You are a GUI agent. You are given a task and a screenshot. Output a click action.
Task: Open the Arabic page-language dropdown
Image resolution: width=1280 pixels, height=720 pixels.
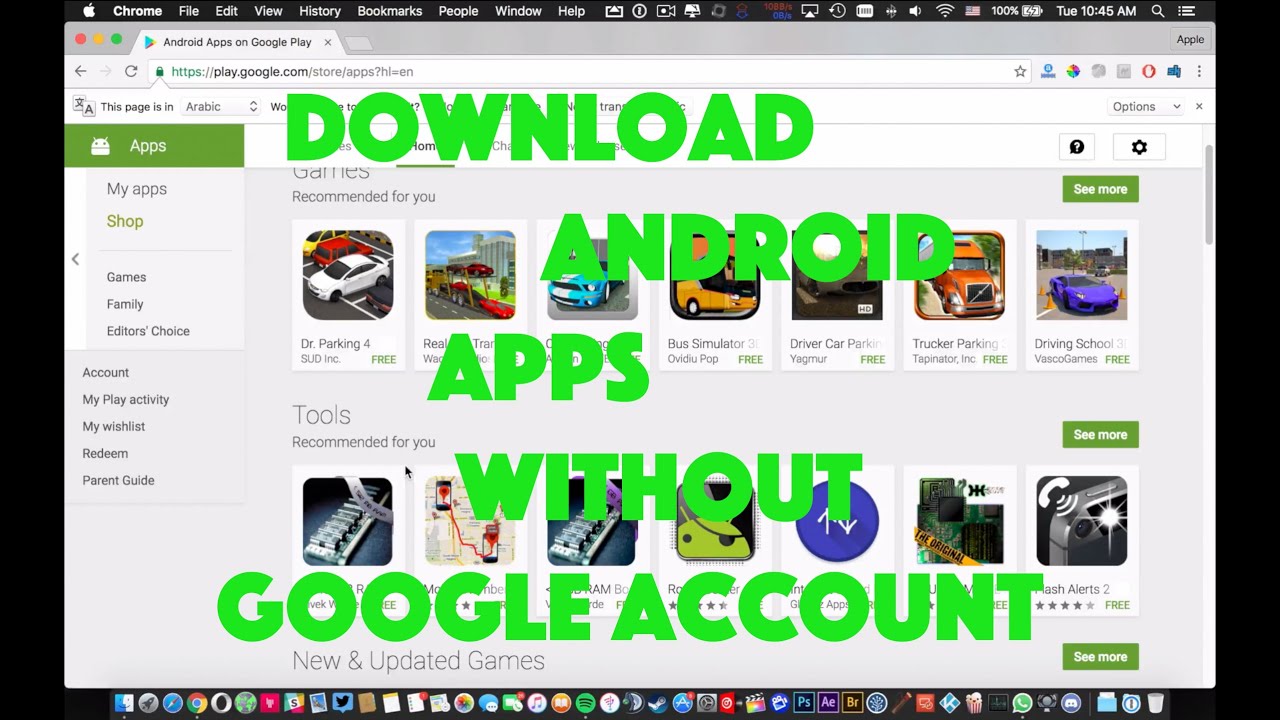tap(221, 106)
